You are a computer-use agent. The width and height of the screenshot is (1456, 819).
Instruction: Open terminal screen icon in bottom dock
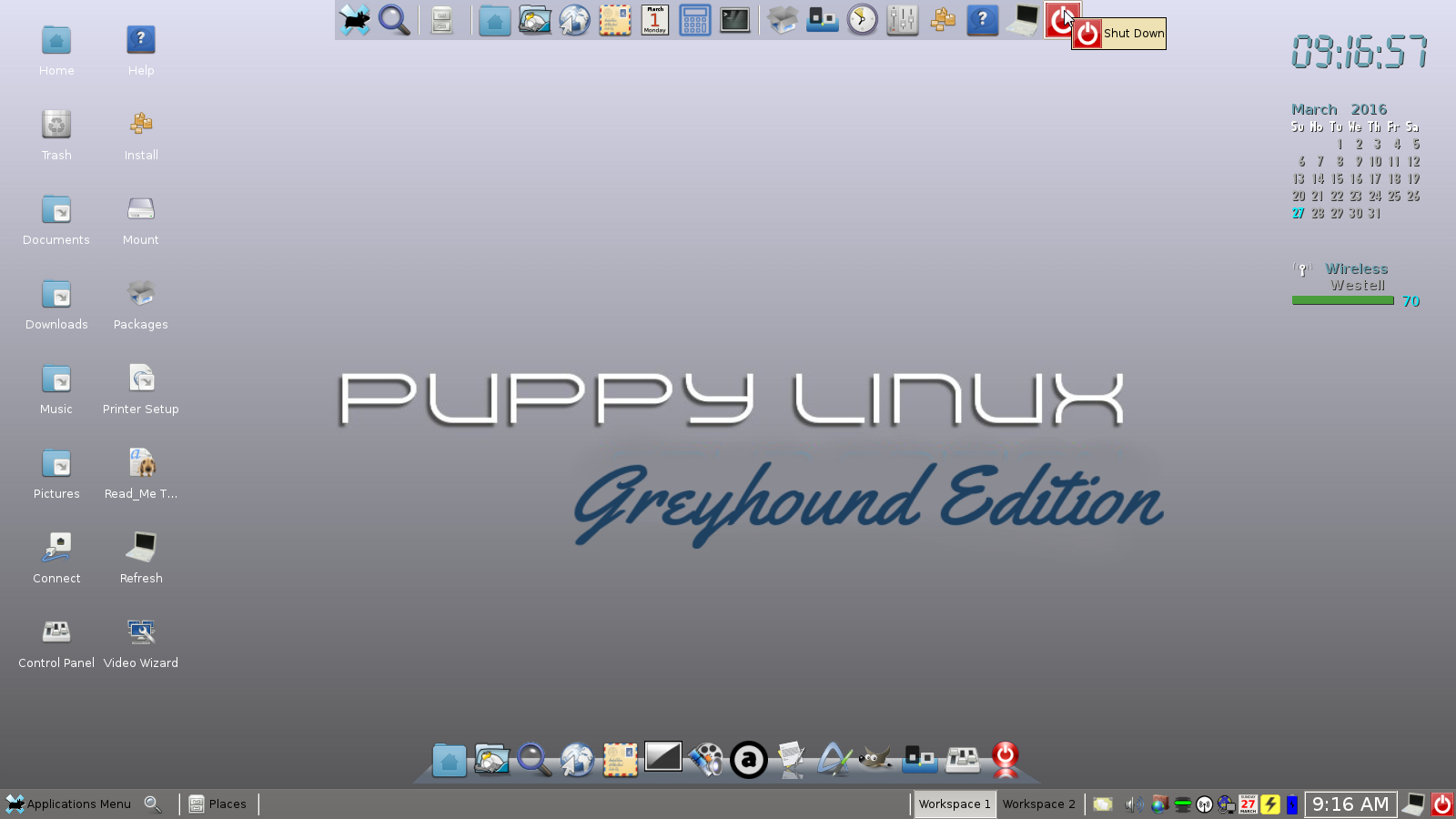click(662, 757)
